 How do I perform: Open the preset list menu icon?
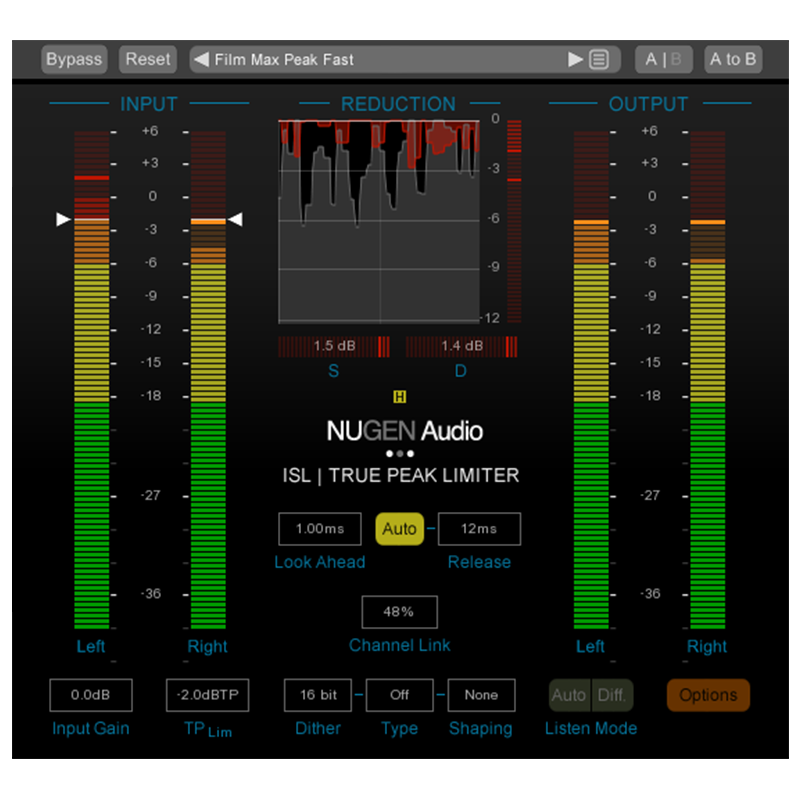click(599, 60)
